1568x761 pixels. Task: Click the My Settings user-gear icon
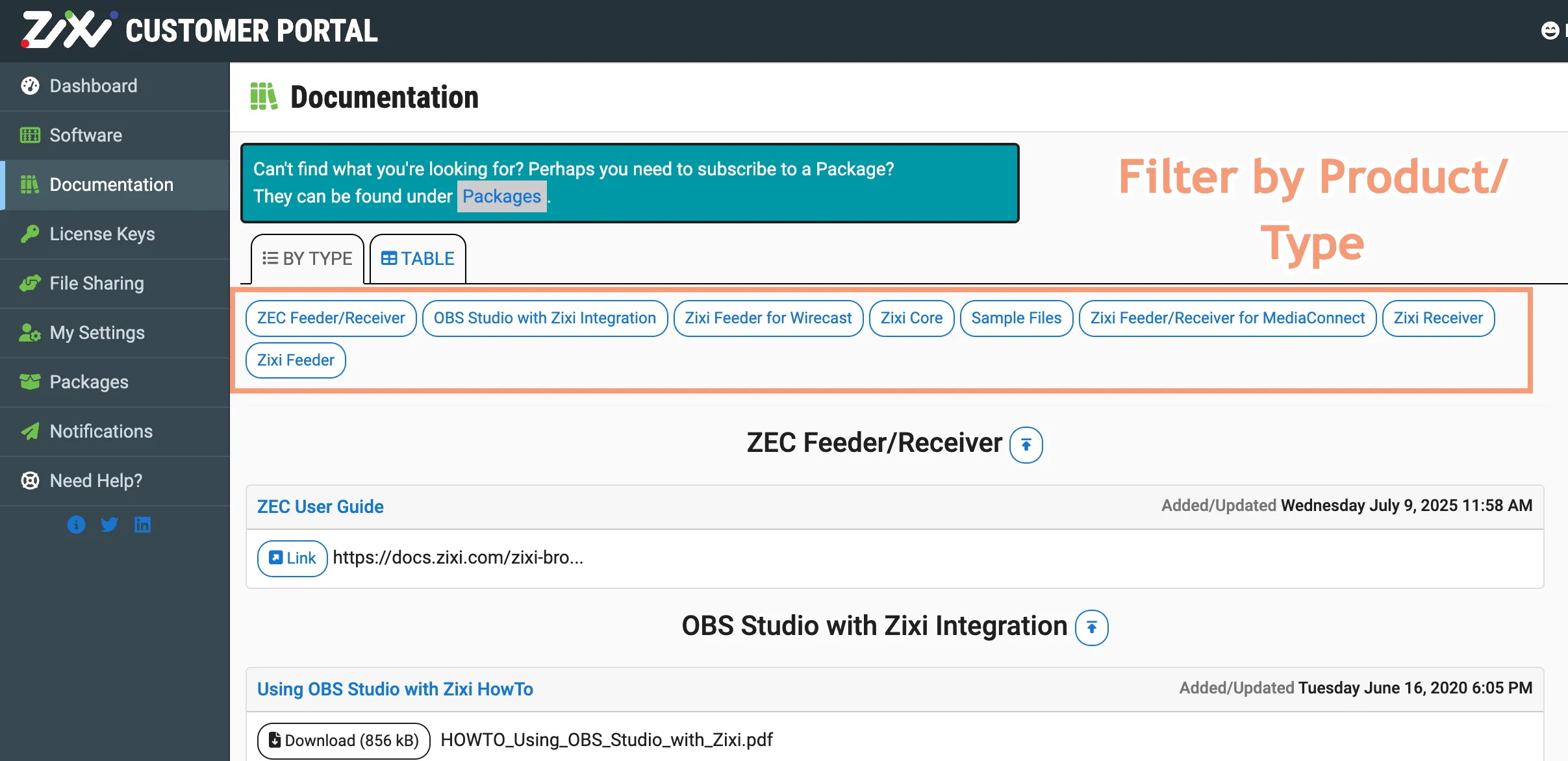coord(30,333)
